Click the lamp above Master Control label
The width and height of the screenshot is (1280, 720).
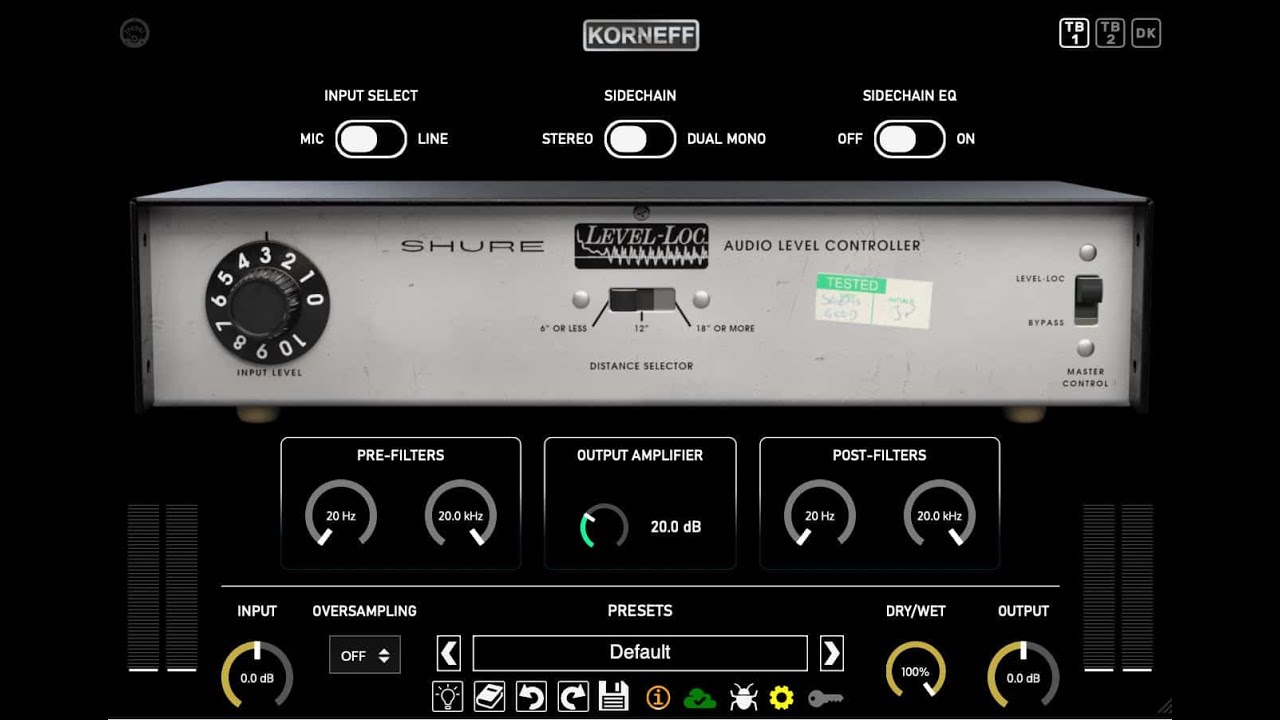pyautogui.click(x=1086, y=349)
